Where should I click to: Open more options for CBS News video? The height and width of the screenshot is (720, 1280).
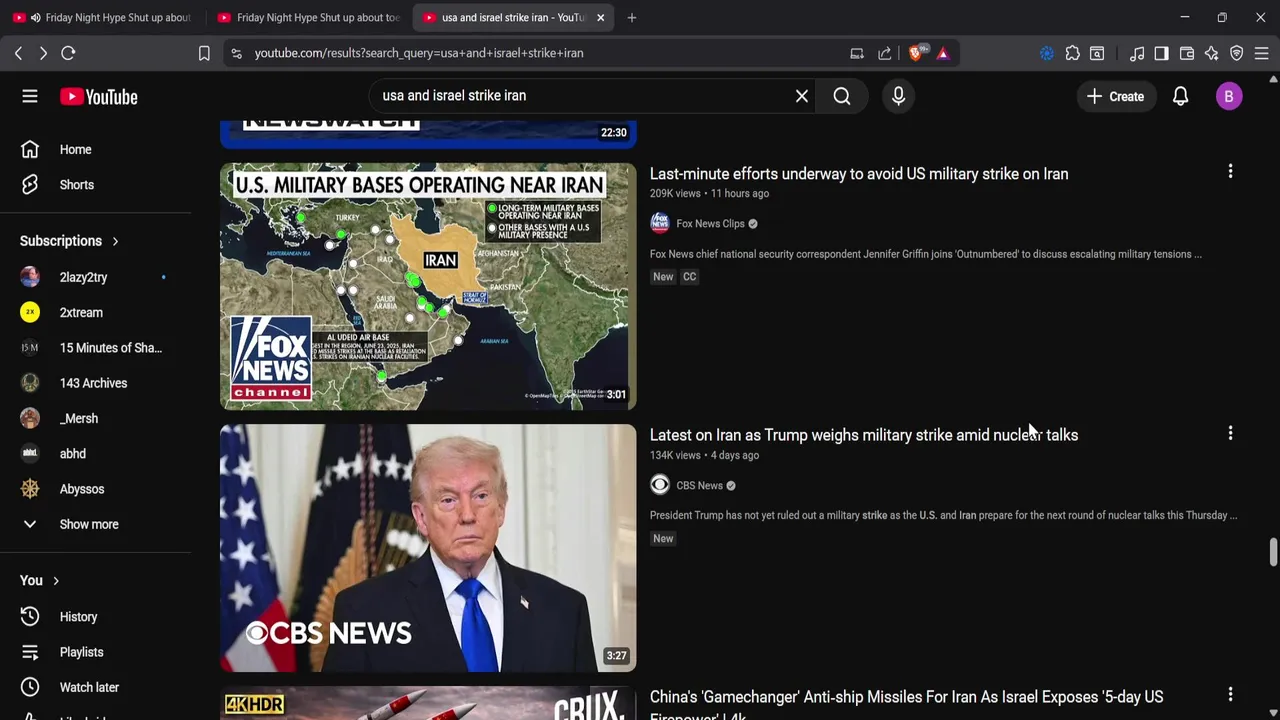click(x=1230, y=433)
